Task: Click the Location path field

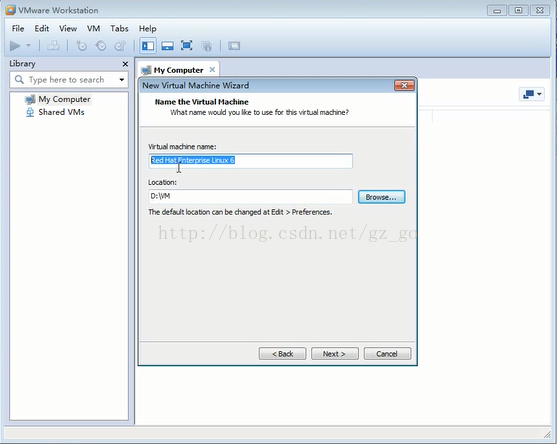Action: [250, 196]
